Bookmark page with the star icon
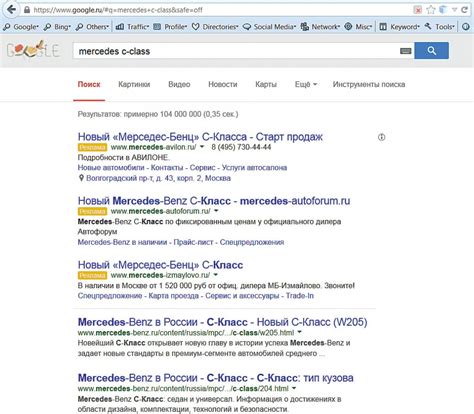 pos(431,10)
